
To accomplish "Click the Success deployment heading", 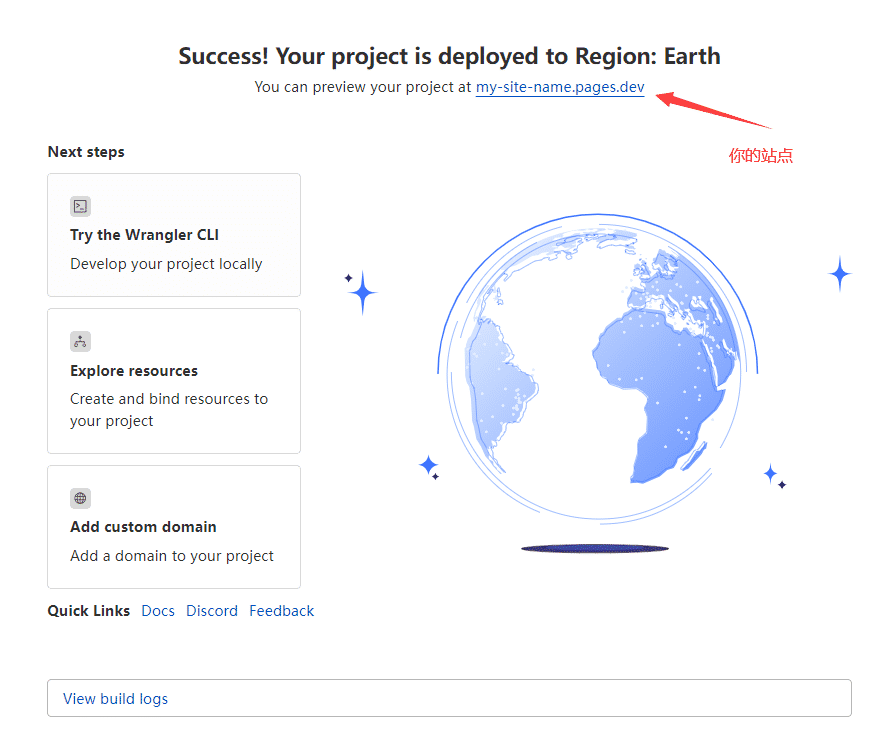I will tap(449, 56).
